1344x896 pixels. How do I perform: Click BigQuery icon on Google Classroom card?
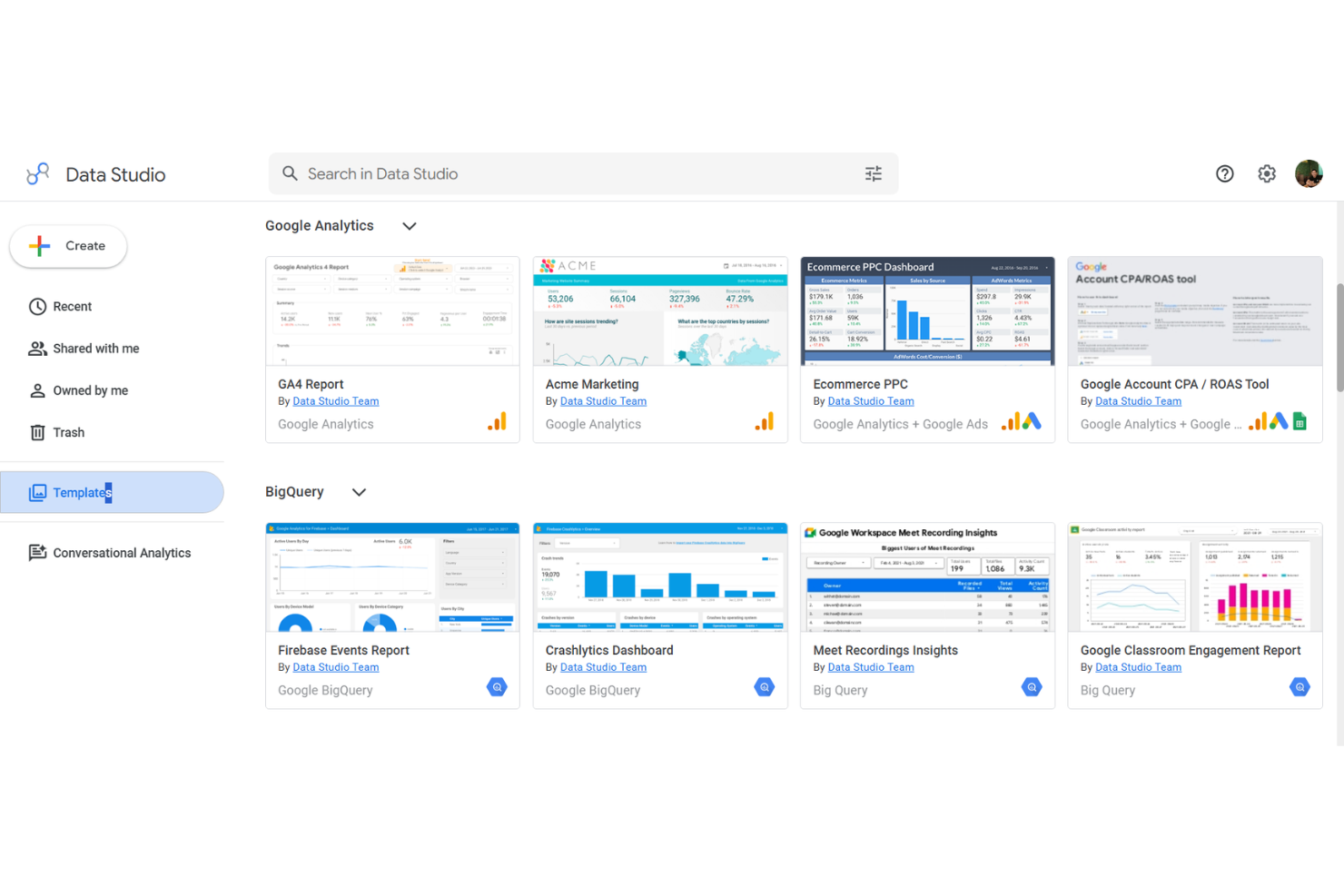1300,687
